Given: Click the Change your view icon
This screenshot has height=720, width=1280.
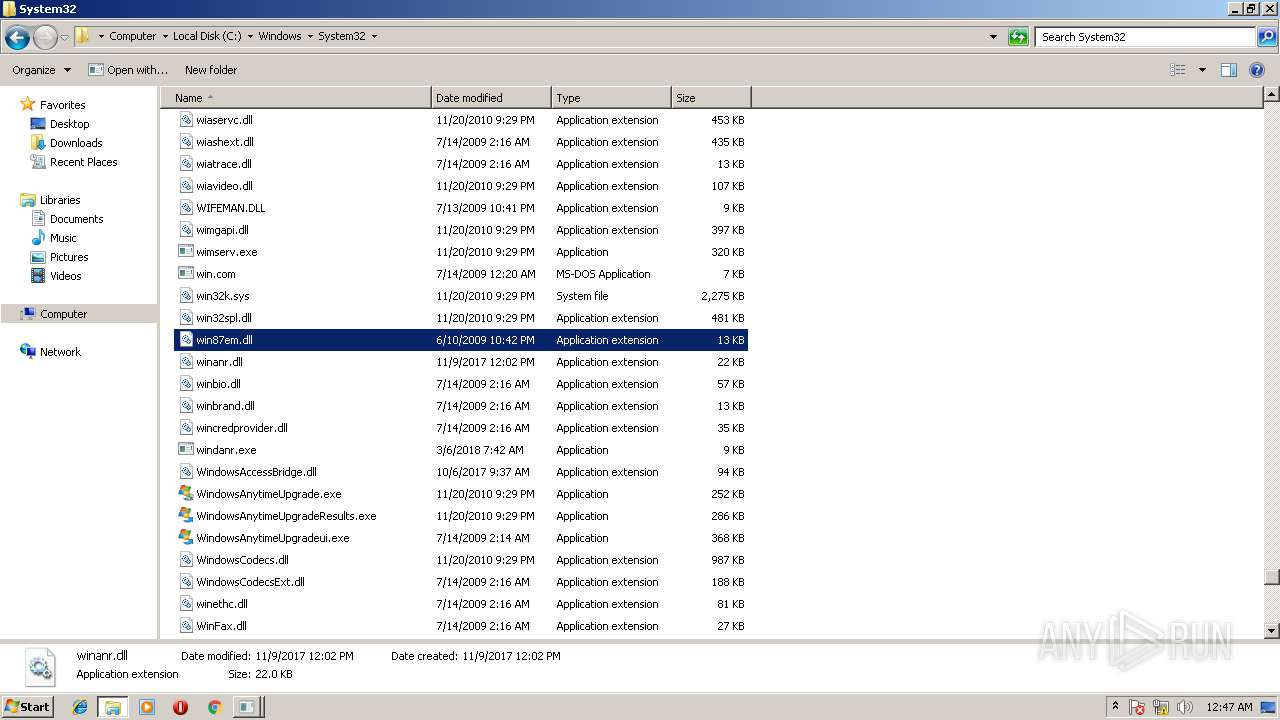Looking at the screenshot, I should pyautogui.click(x=1178, y=70).
